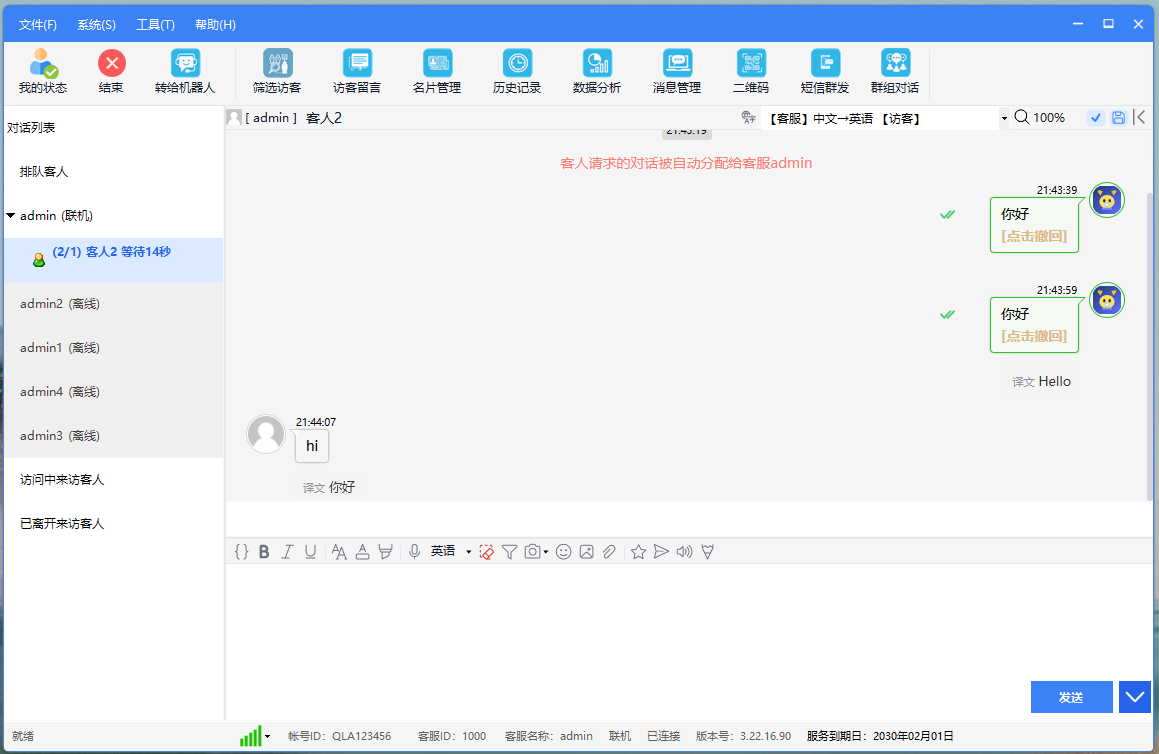Select conversation 客人2 等待14秒

114,259
